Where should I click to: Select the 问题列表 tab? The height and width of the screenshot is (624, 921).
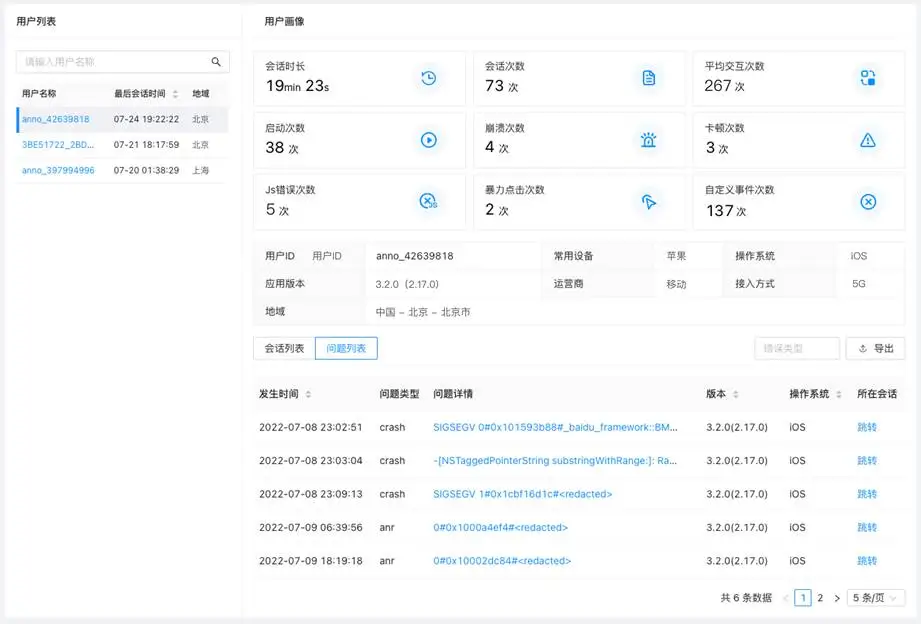click(346, 348)
